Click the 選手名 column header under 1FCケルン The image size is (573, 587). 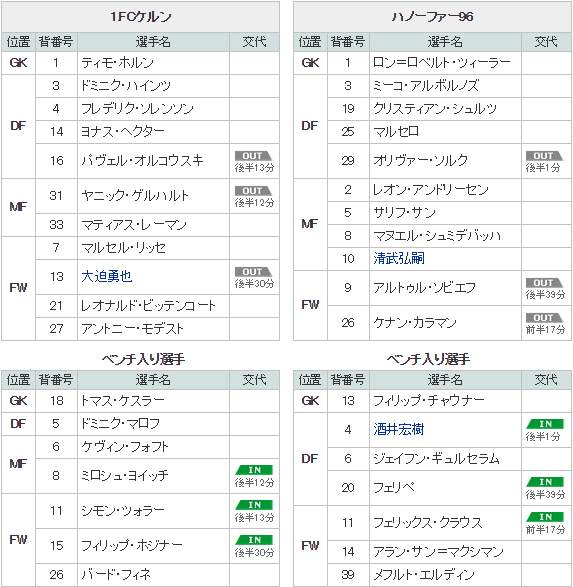(153, 42)
